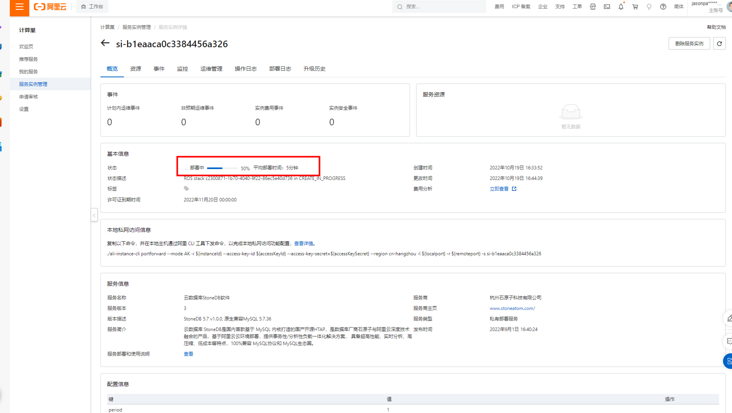Viewport: 732px width, 413px height.
Task: Open the 查看详情 link in private network section
Action: coord(304,243)
